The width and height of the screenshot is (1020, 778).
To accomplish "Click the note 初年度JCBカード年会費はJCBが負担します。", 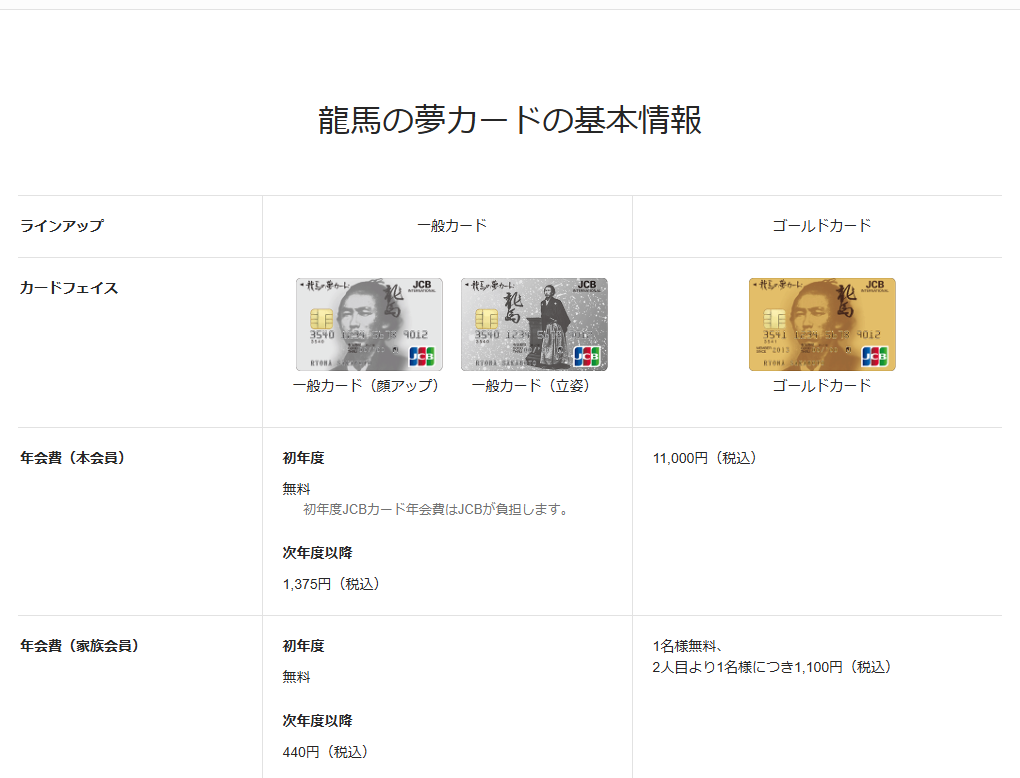I will (438, 509).
